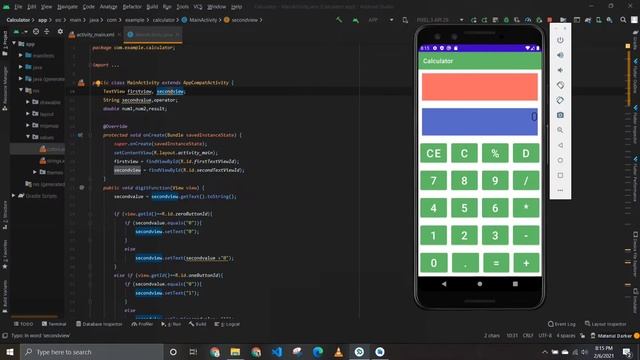Tap the = button on calculator
This screenshot has width=640, height=360.
coord(495,263)
